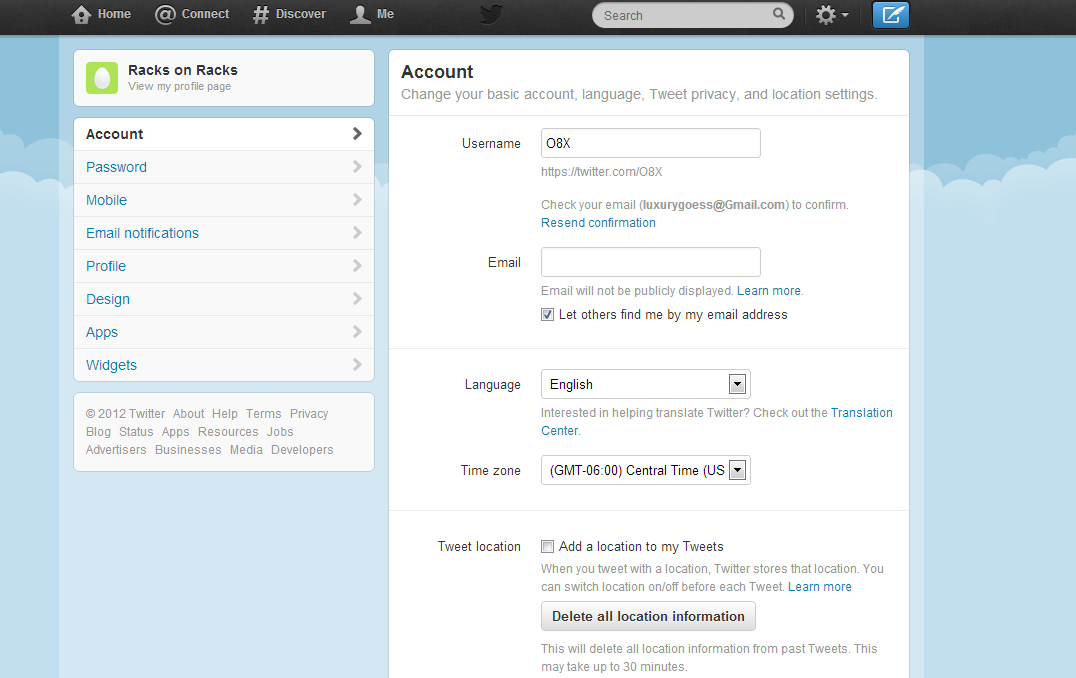Click the chevron on Password row
1076x678 pixels.
pyautogui.click(x=357, y=167)
